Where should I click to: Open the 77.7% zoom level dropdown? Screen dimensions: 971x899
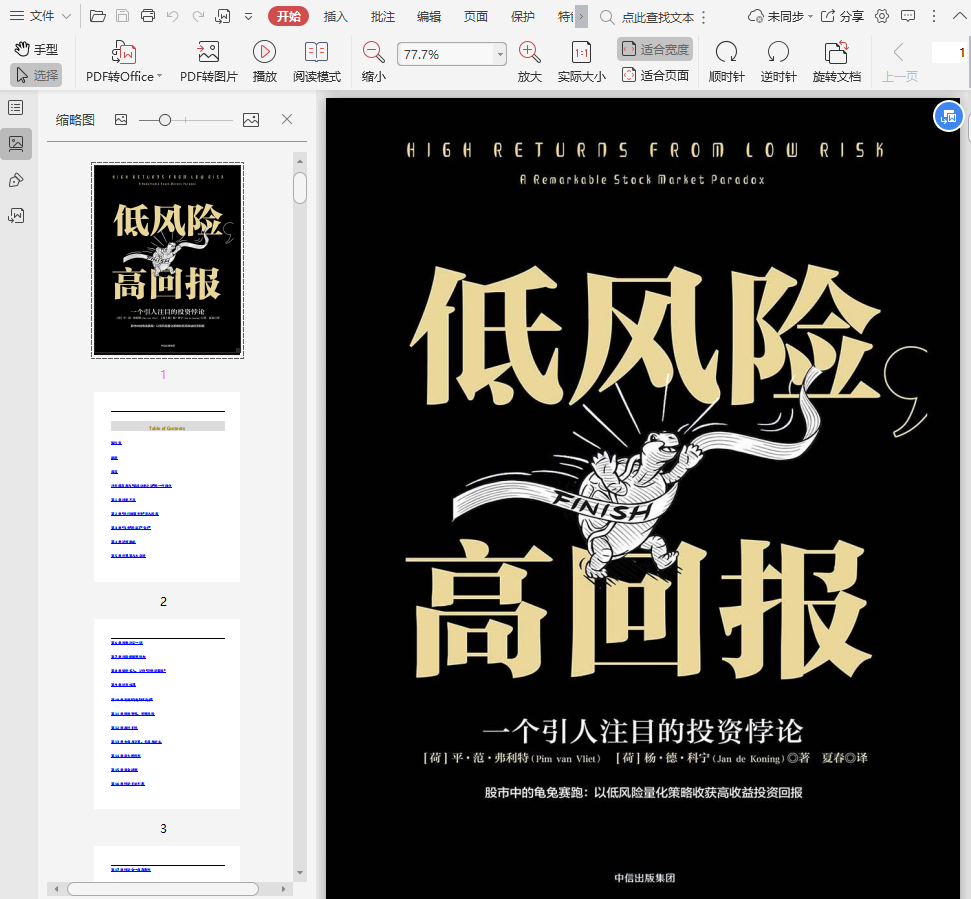pos(499,55)
